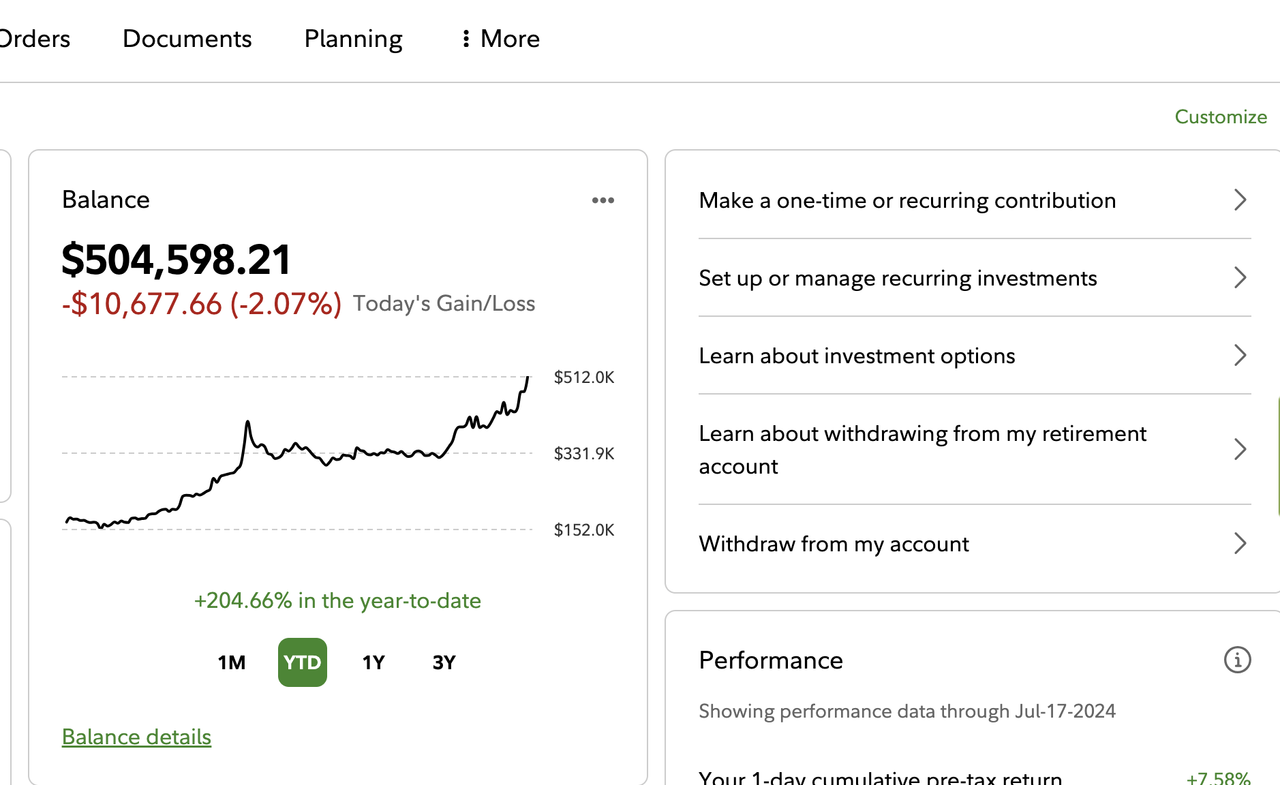1280x785 pixels.
Task: Click the +204.66% in the year-to-date text
Action: 338,601
